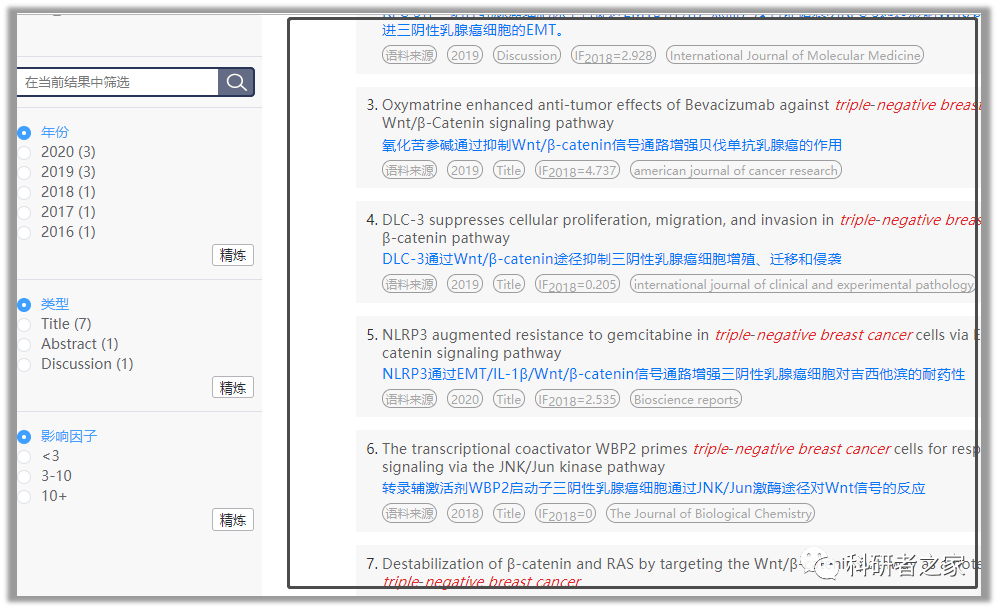The image size is (998, 609).
Task: Click Title tag of DLC-3 result
Action: point(509,284)
